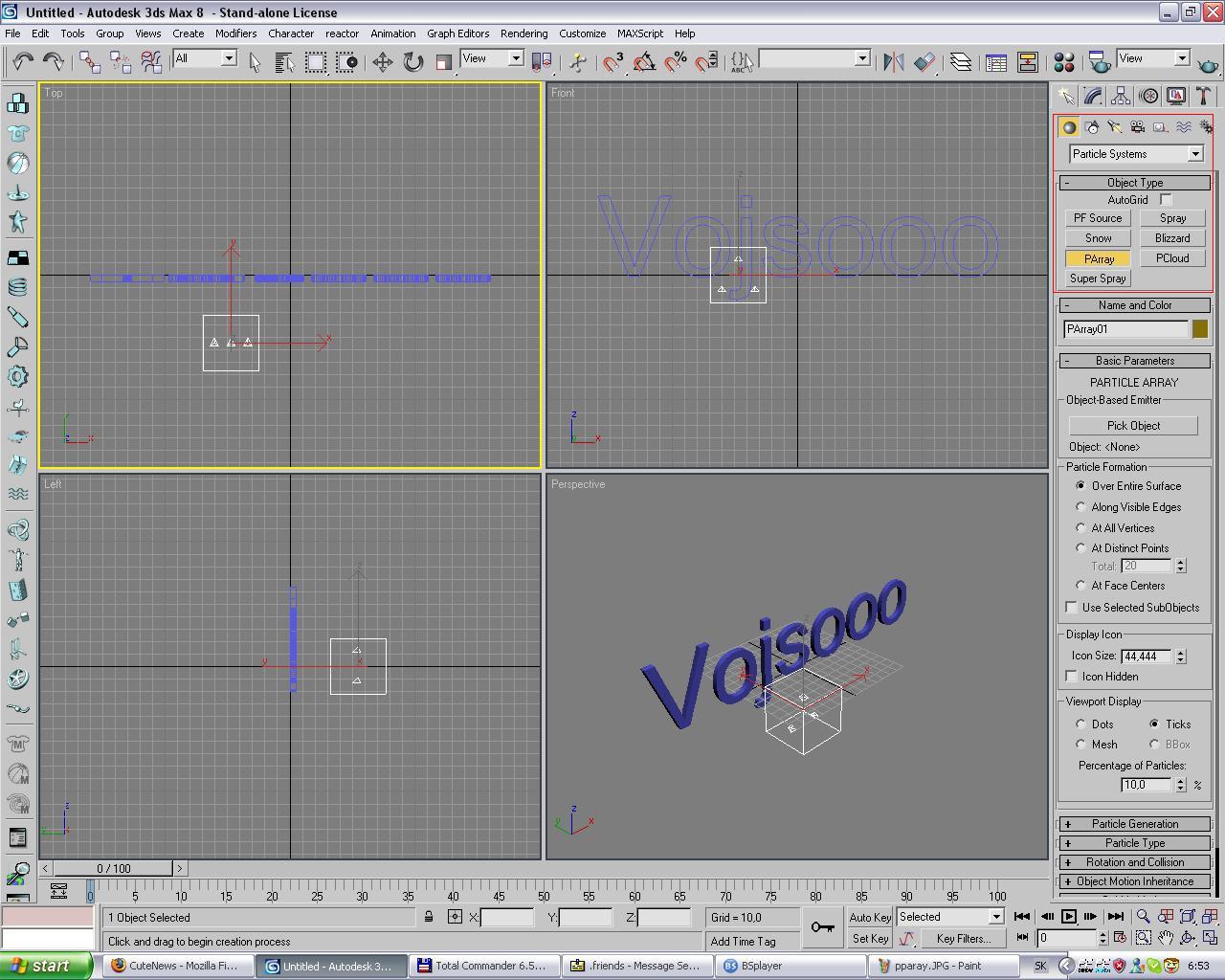This screenshot has height=980, width=1225.
Task: Select Lights category icon
Action: tap(1115, 127)
